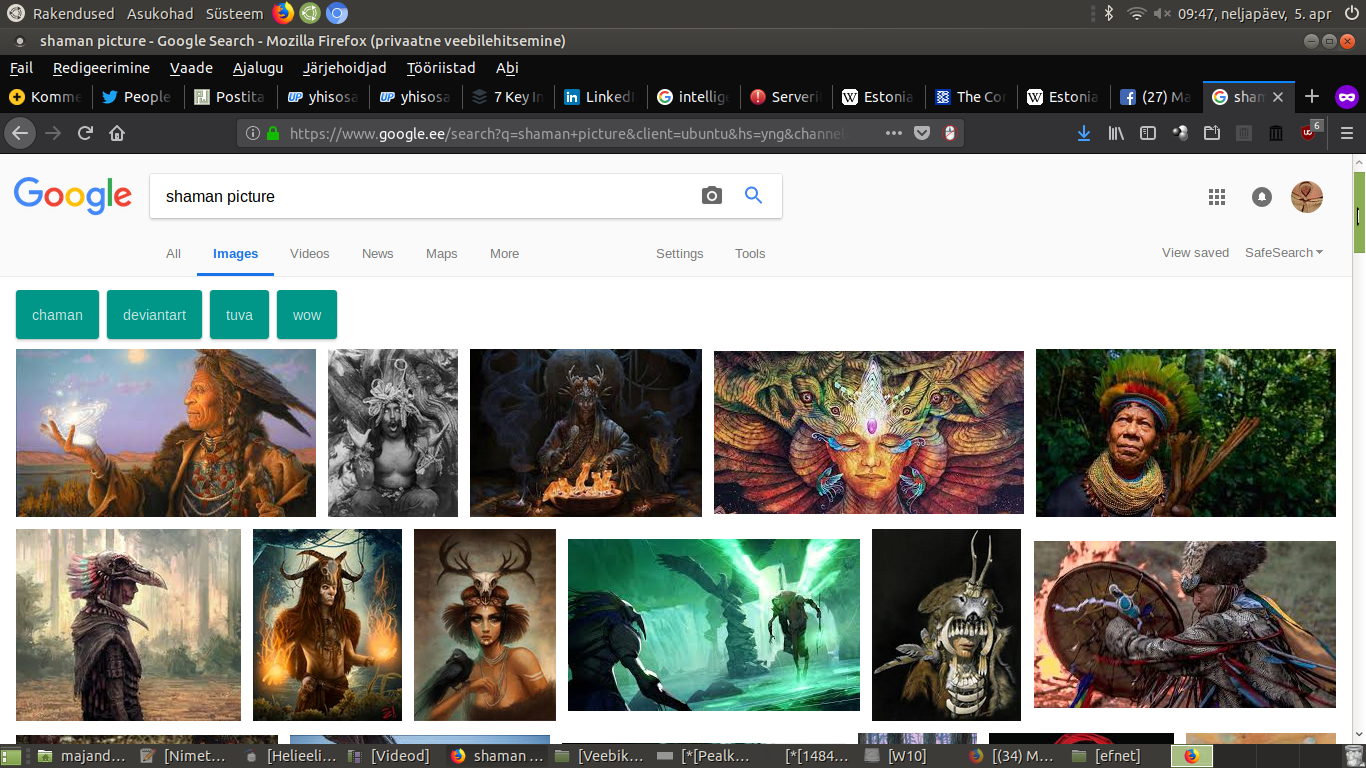Go back to the previous page
The image size is (1366, 768).
21,133
